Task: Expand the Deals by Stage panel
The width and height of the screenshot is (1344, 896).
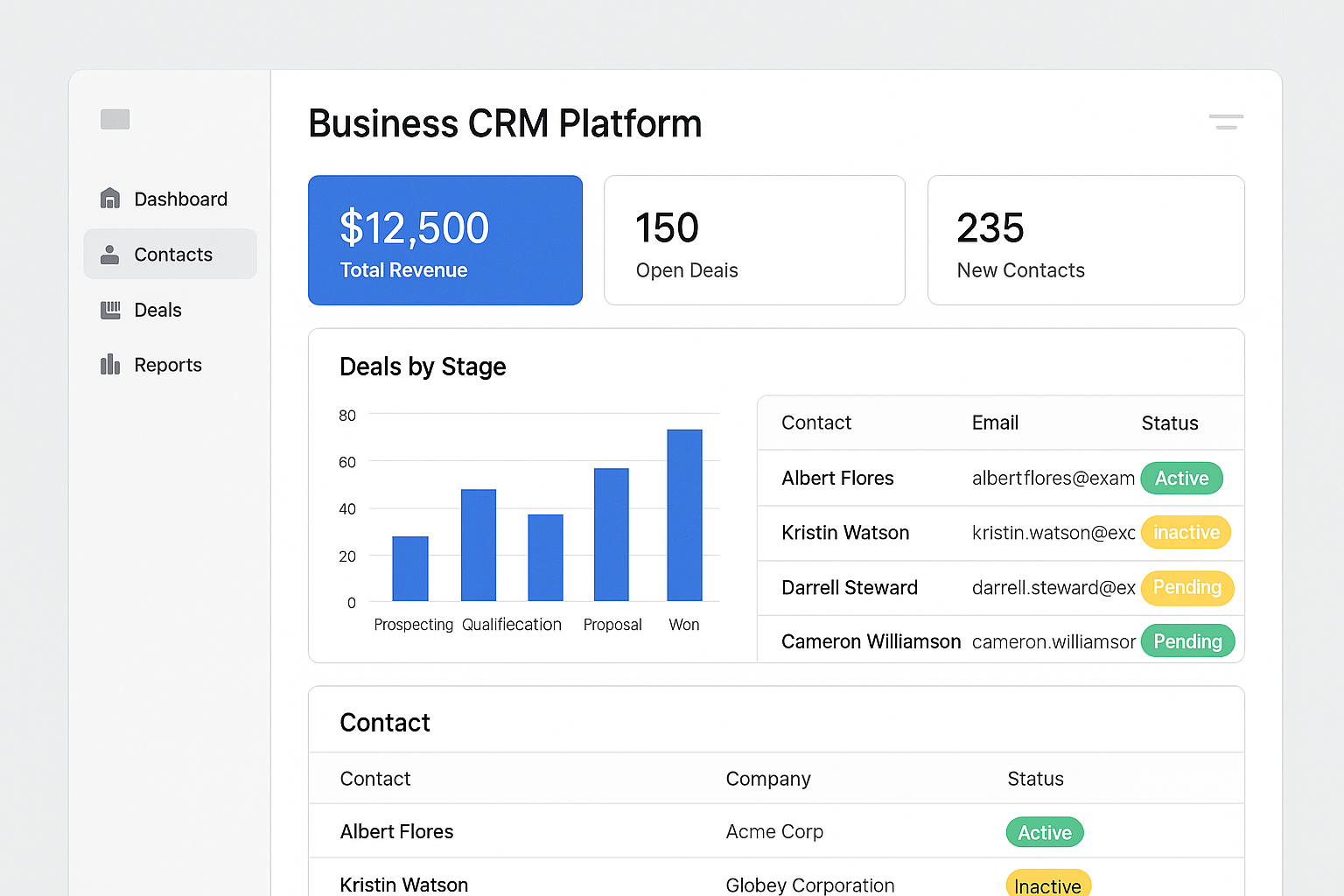Action: pyautogui.click(x=423, y=367)
